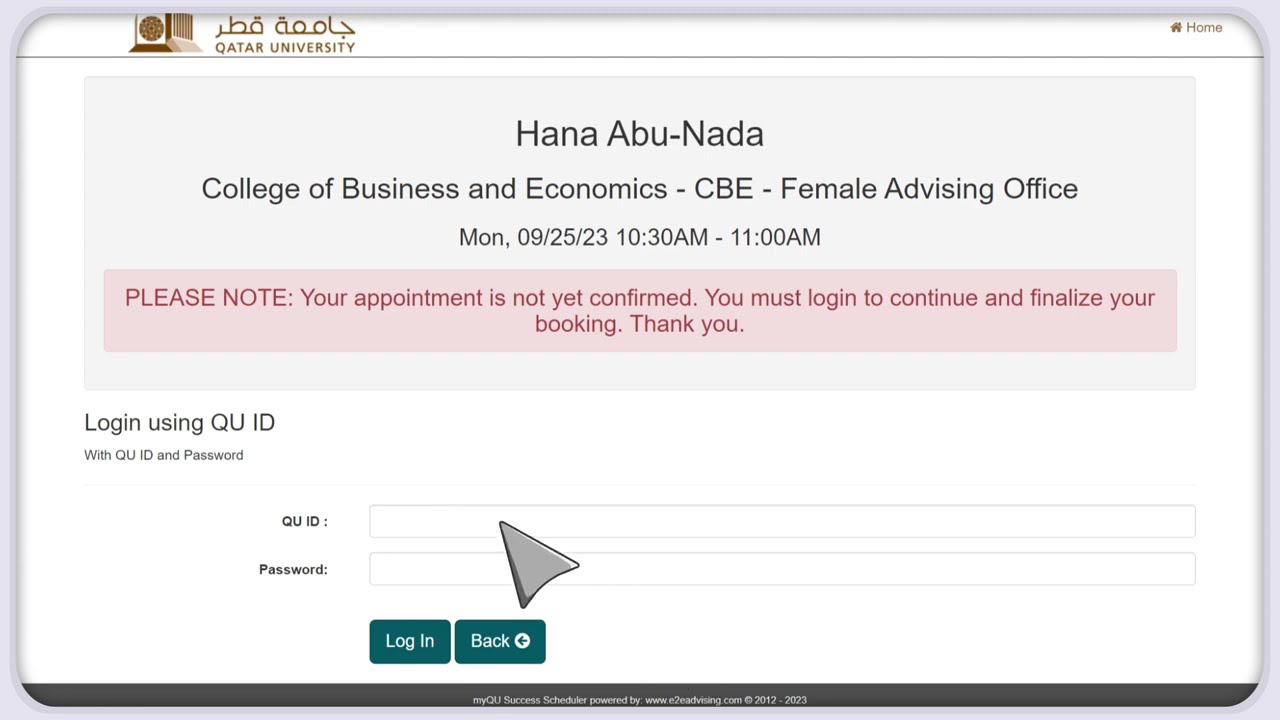Click the www.e2eadvising.com footer link
The image size is (1280, 720).
693,700
